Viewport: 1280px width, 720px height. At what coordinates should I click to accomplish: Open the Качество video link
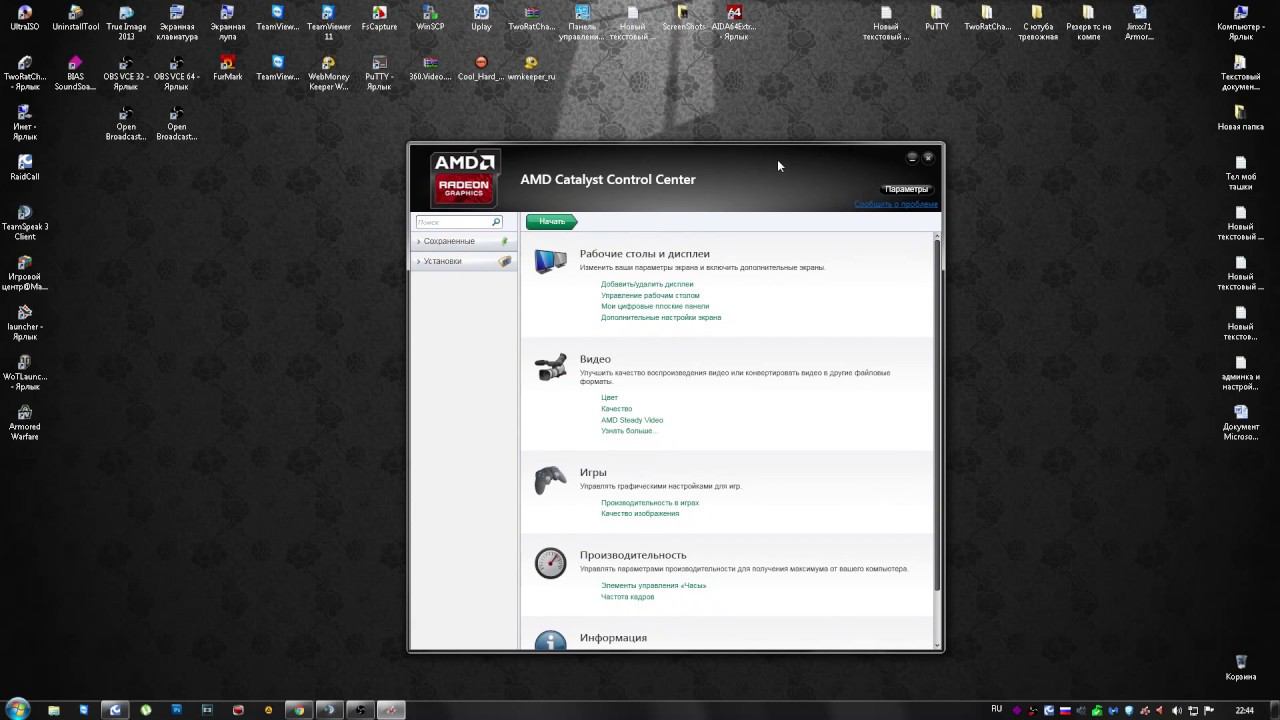coord(616,409)
